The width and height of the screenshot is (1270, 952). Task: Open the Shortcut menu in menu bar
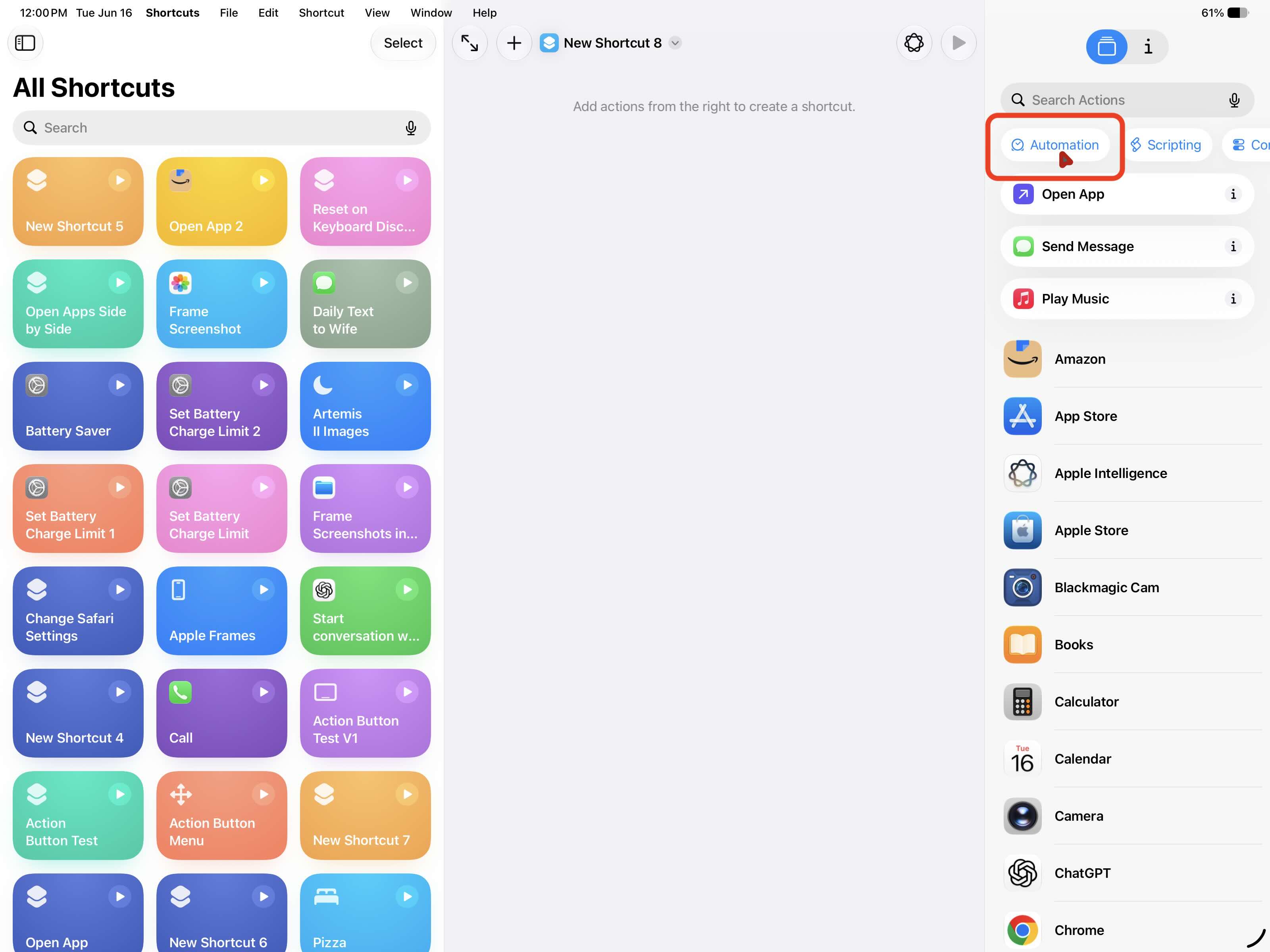pos(321,13)
